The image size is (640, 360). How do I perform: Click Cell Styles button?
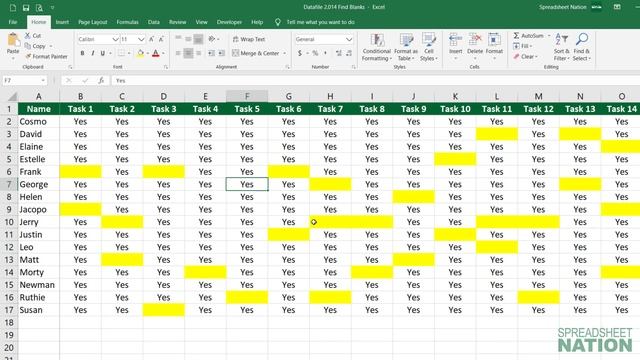[x=429, y=47]
